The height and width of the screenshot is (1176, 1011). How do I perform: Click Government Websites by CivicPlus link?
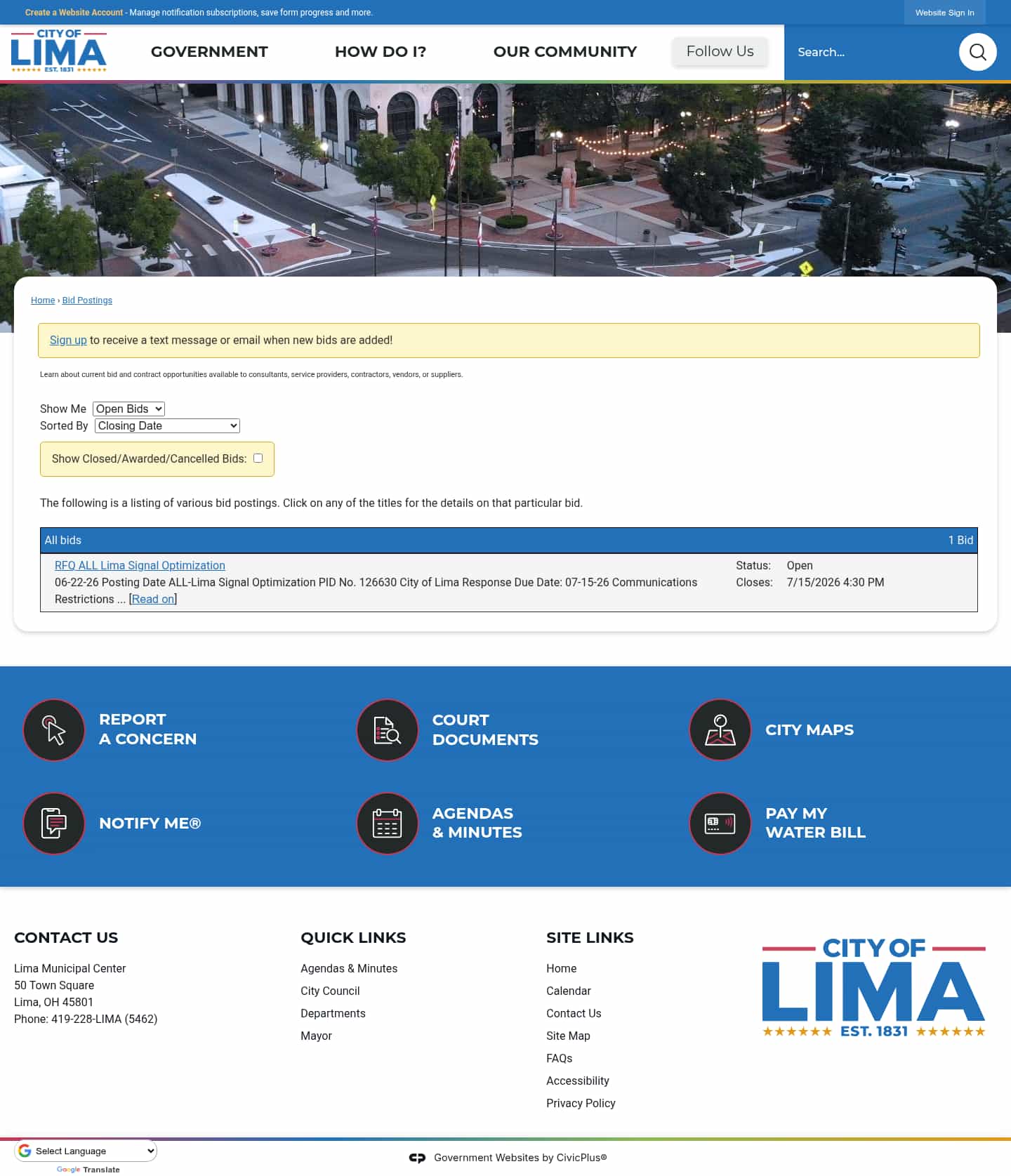[x=520, y=1158]
